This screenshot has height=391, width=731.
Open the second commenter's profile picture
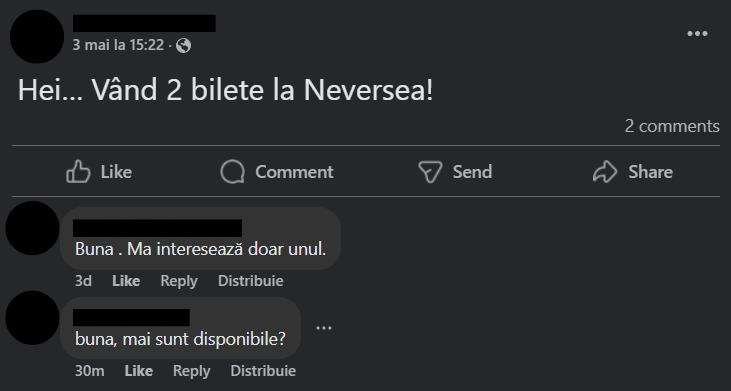(32, 318)
